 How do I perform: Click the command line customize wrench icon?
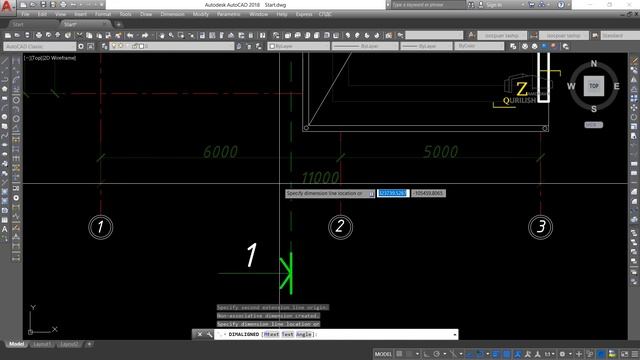point(209,334)
